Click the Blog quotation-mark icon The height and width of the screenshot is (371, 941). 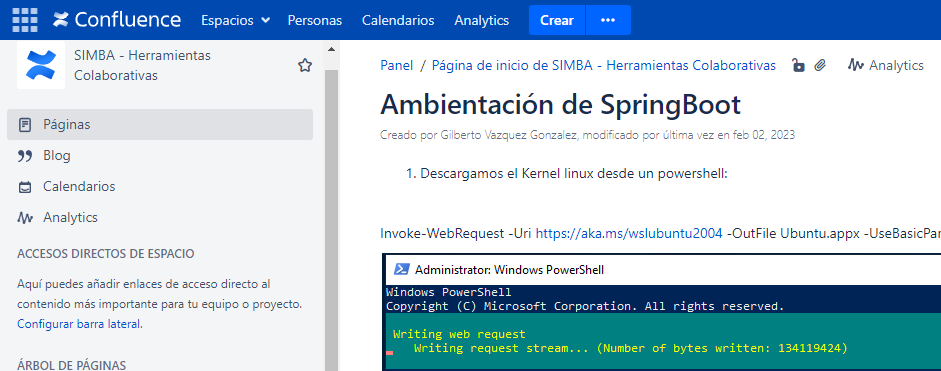(25, 156)
